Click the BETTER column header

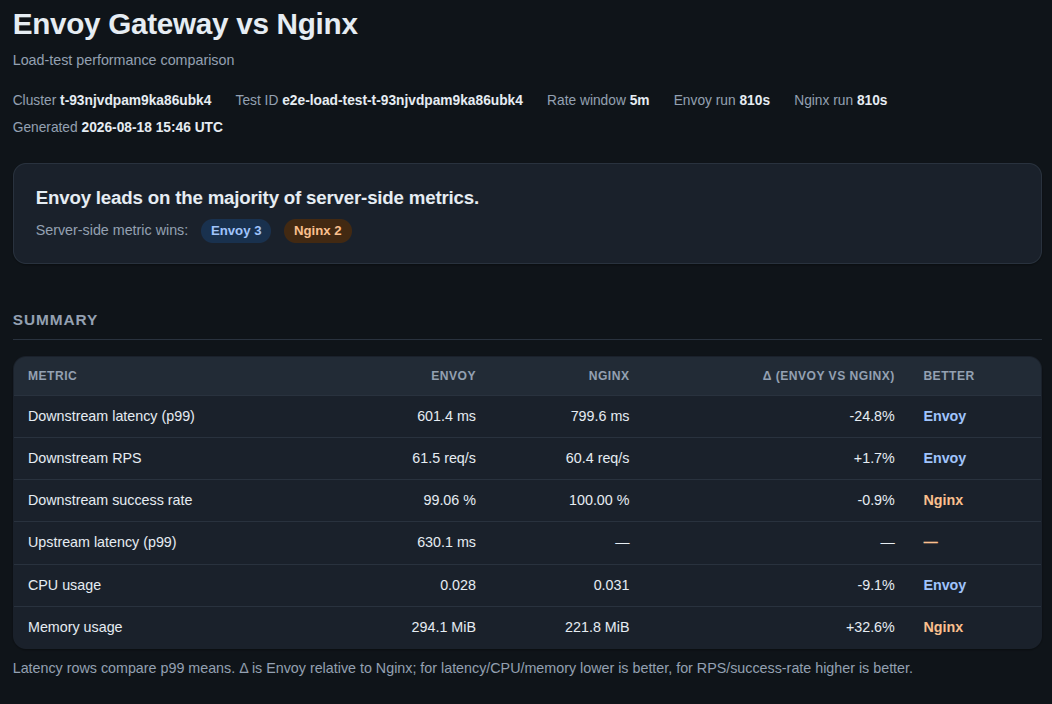[x=949, y=376]
